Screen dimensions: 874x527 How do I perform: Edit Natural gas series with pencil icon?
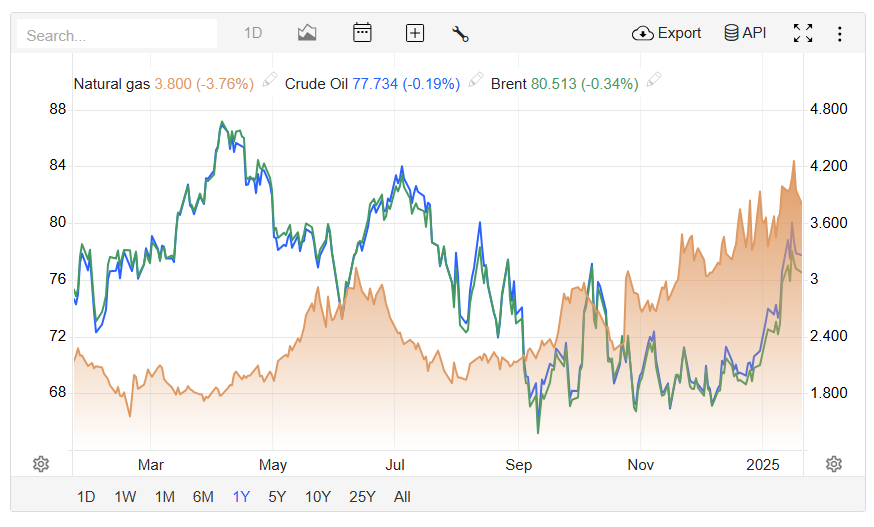point(269,82)
